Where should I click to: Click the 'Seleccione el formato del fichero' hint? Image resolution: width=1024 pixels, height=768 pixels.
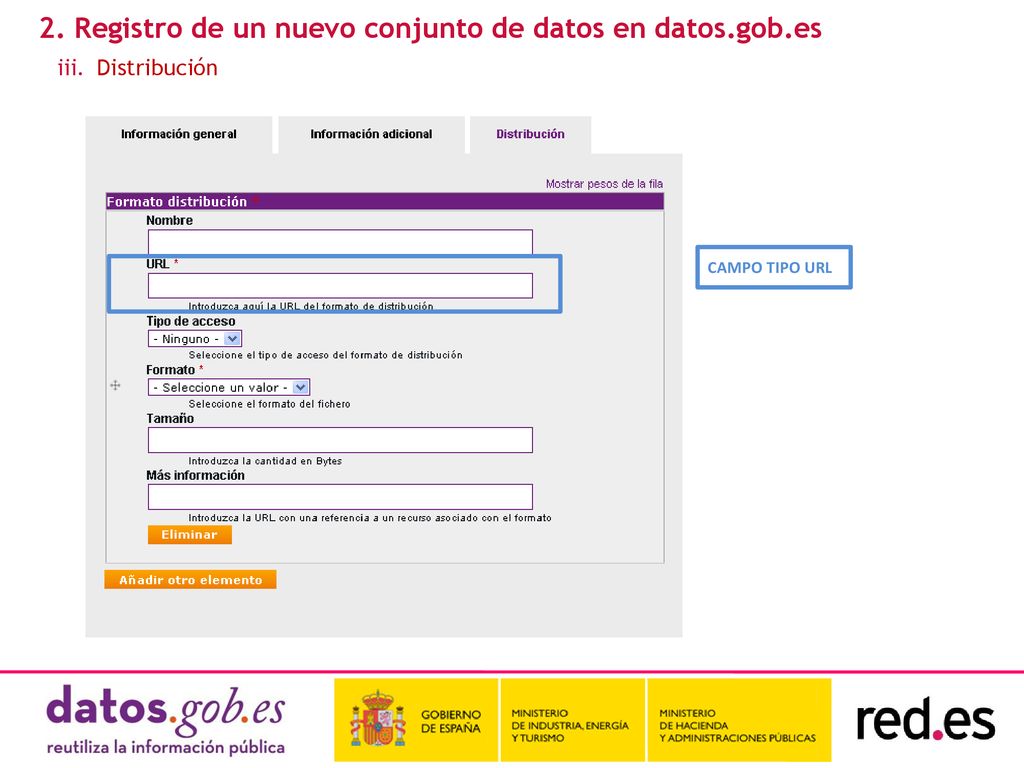[x=269, y=404]
